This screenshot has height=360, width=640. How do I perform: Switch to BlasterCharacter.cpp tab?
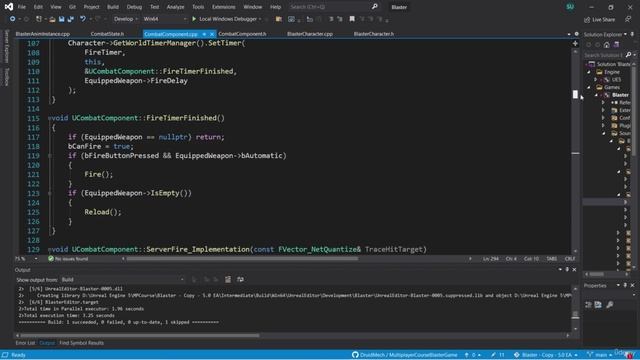pos(310,34)
